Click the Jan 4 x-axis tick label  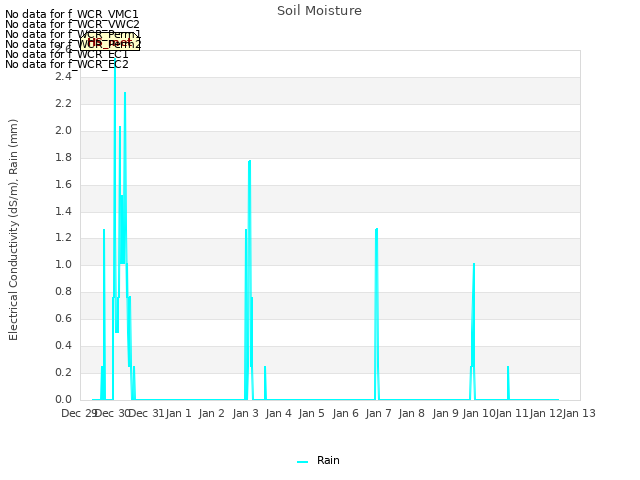278,413
